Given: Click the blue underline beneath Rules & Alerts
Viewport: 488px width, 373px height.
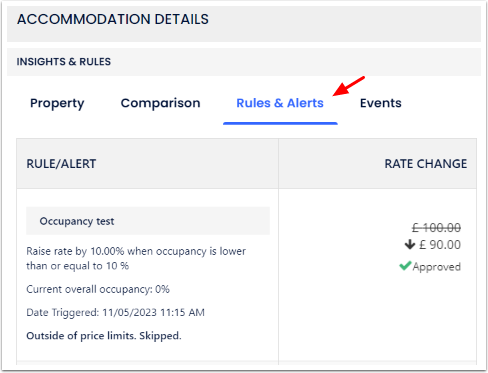Looking at the screenshot, I should (280, 123).
